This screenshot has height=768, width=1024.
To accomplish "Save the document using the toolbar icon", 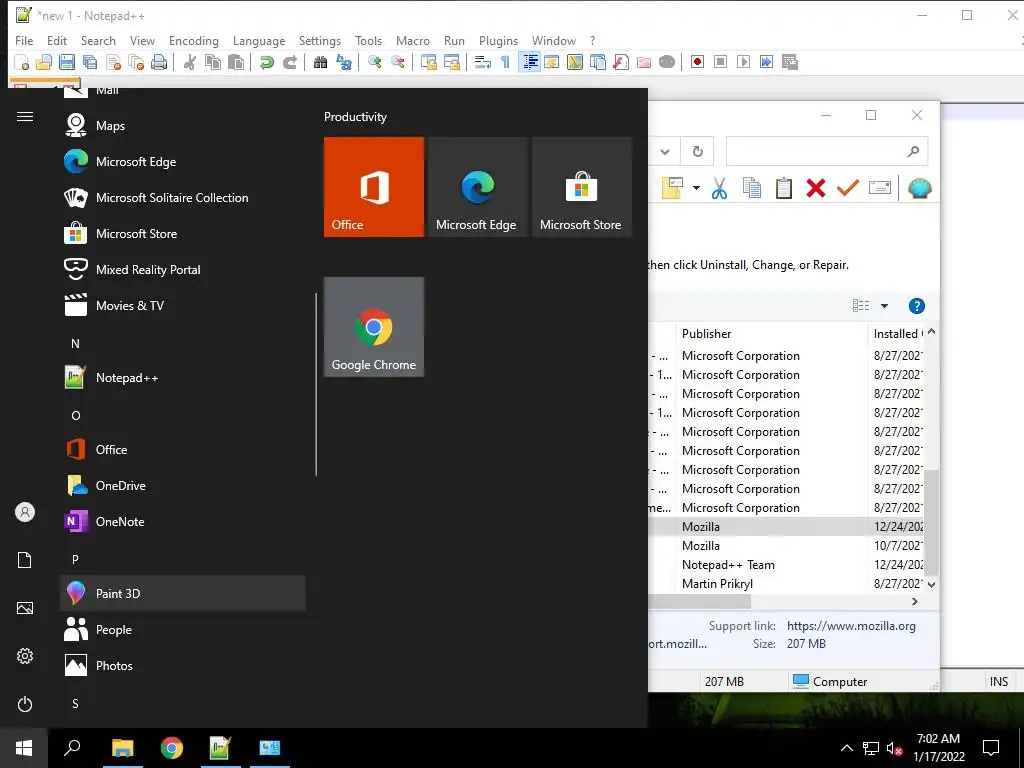I will 67,62.
